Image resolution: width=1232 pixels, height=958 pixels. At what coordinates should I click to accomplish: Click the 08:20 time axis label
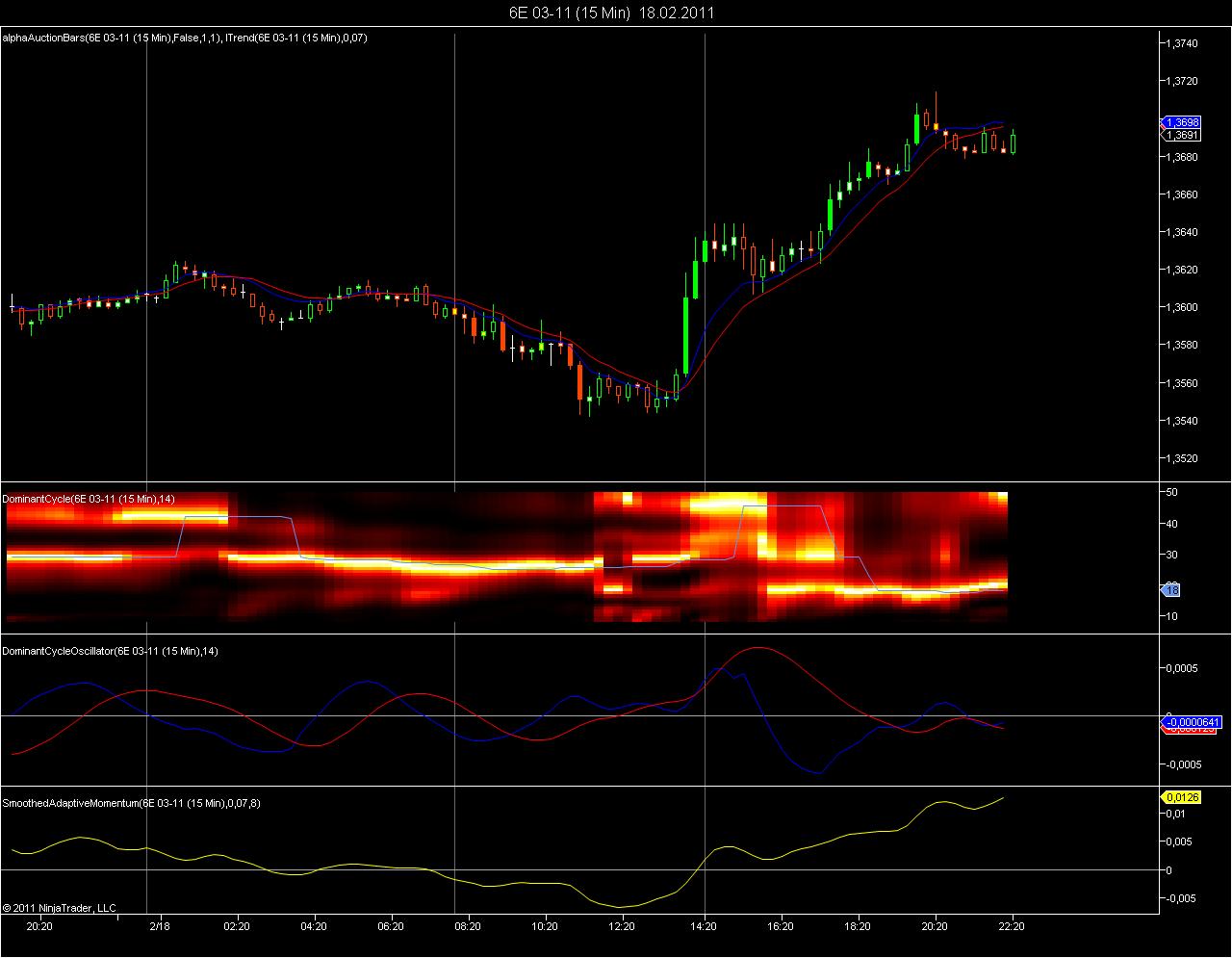tap(468, 926)
